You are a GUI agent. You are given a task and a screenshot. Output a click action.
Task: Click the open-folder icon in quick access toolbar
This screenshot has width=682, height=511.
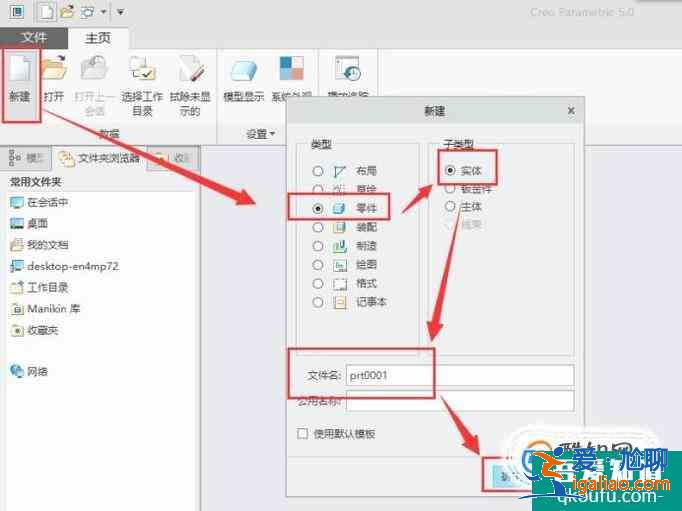pos(67,12)
